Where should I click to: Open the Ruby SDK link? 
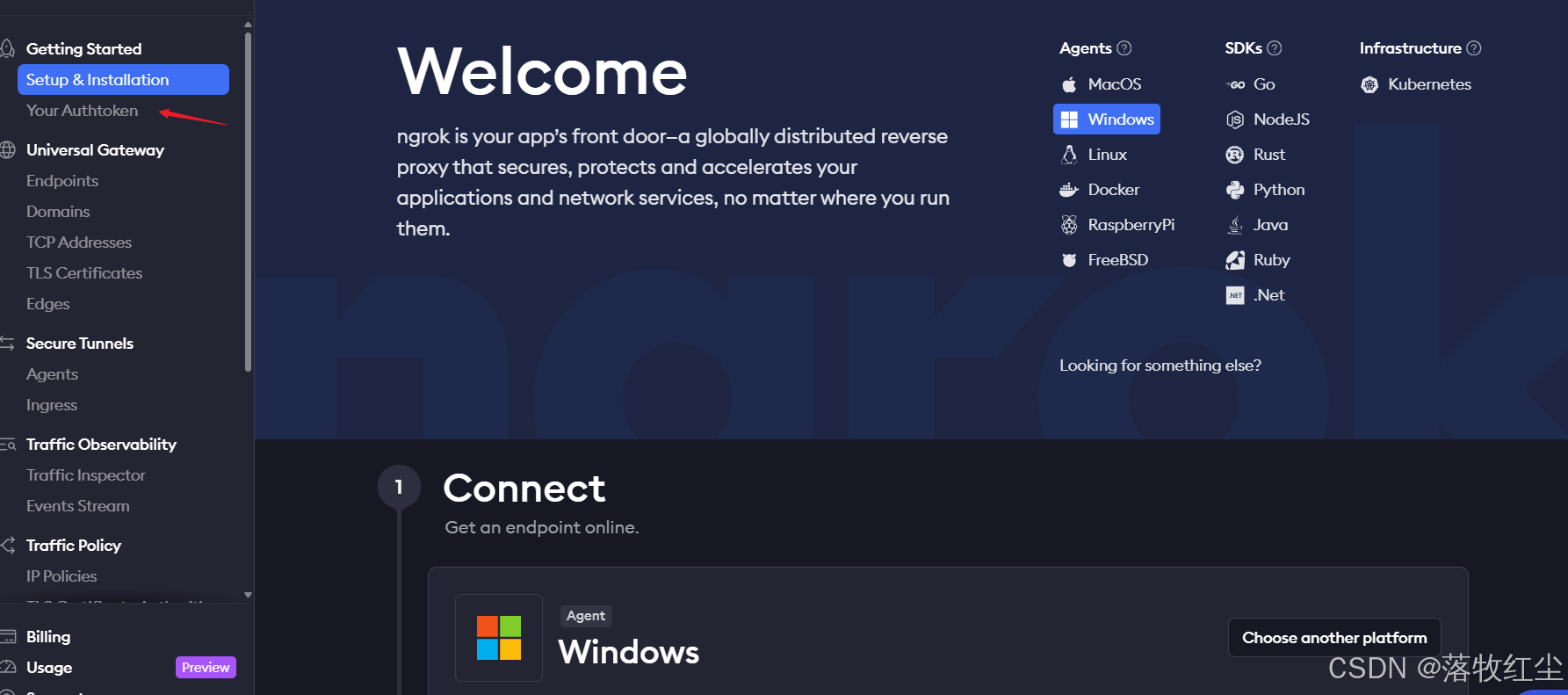click(x=1272, y=260)
